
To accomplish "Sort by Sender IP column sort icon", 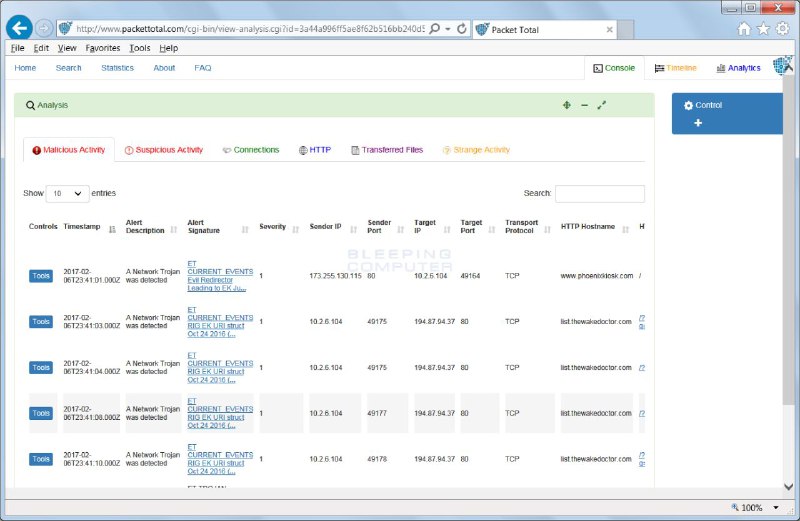I will click(353, 230).
